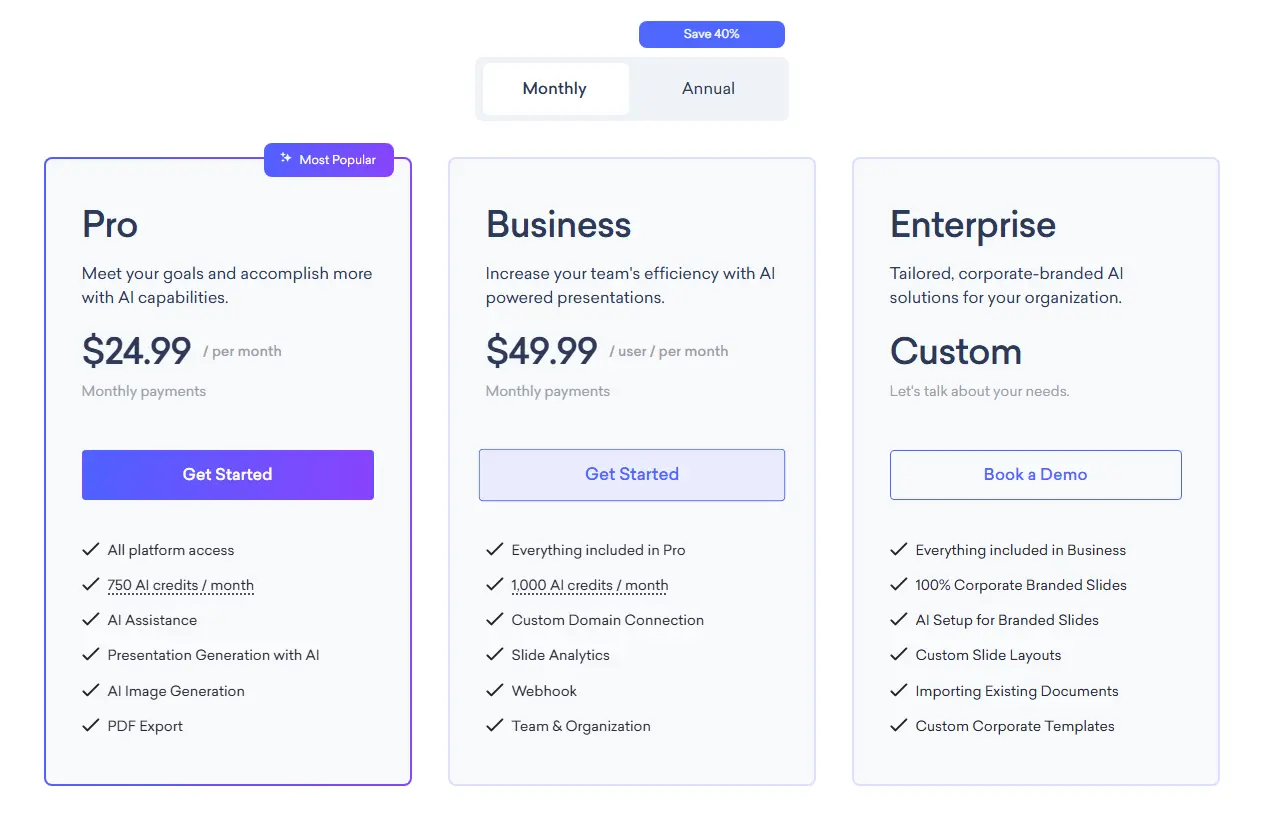This screenshot has height=839, width=1269.
Task: Click the Save 40% badge
Action: point(712,34)
